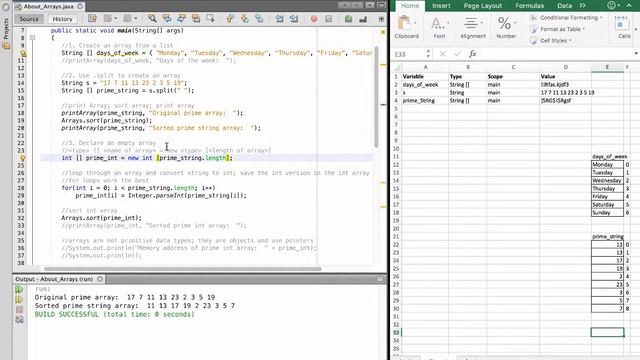Open the Projects side panel
640x360 pixels.
[x=6, y=35]
